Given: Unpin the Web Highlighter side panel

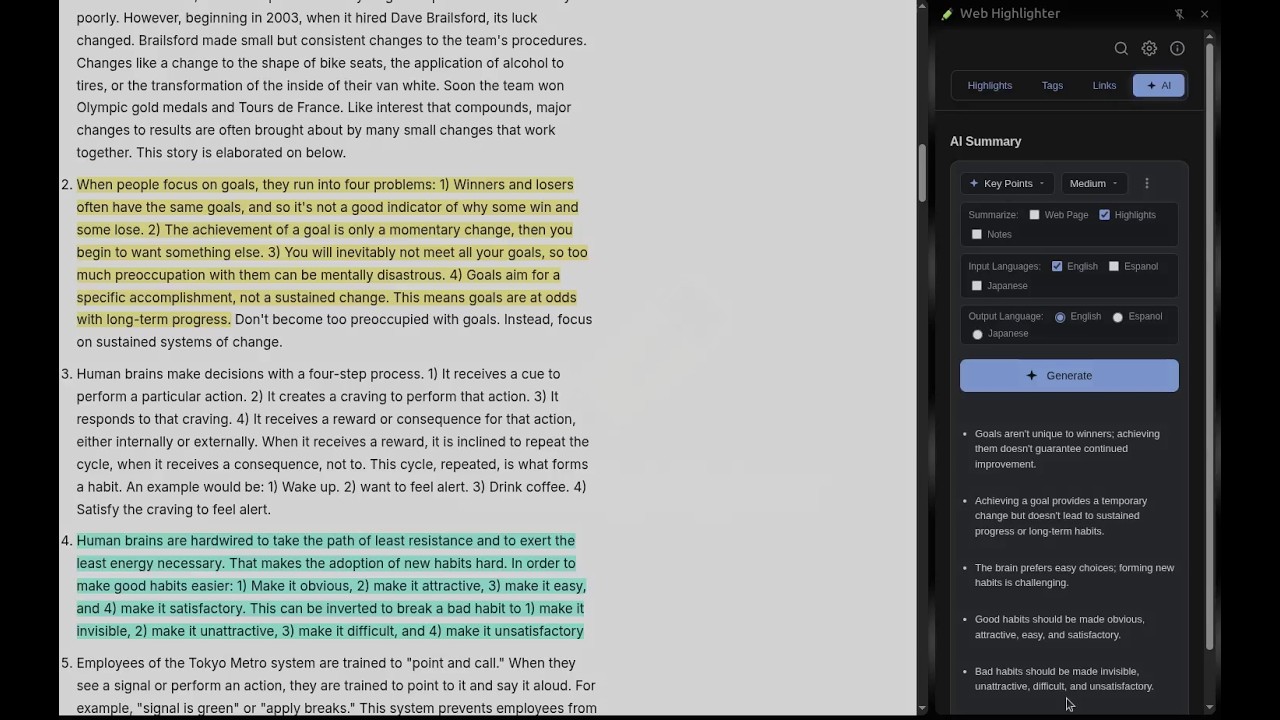Looking at the screenshot, I should 1179,14.
